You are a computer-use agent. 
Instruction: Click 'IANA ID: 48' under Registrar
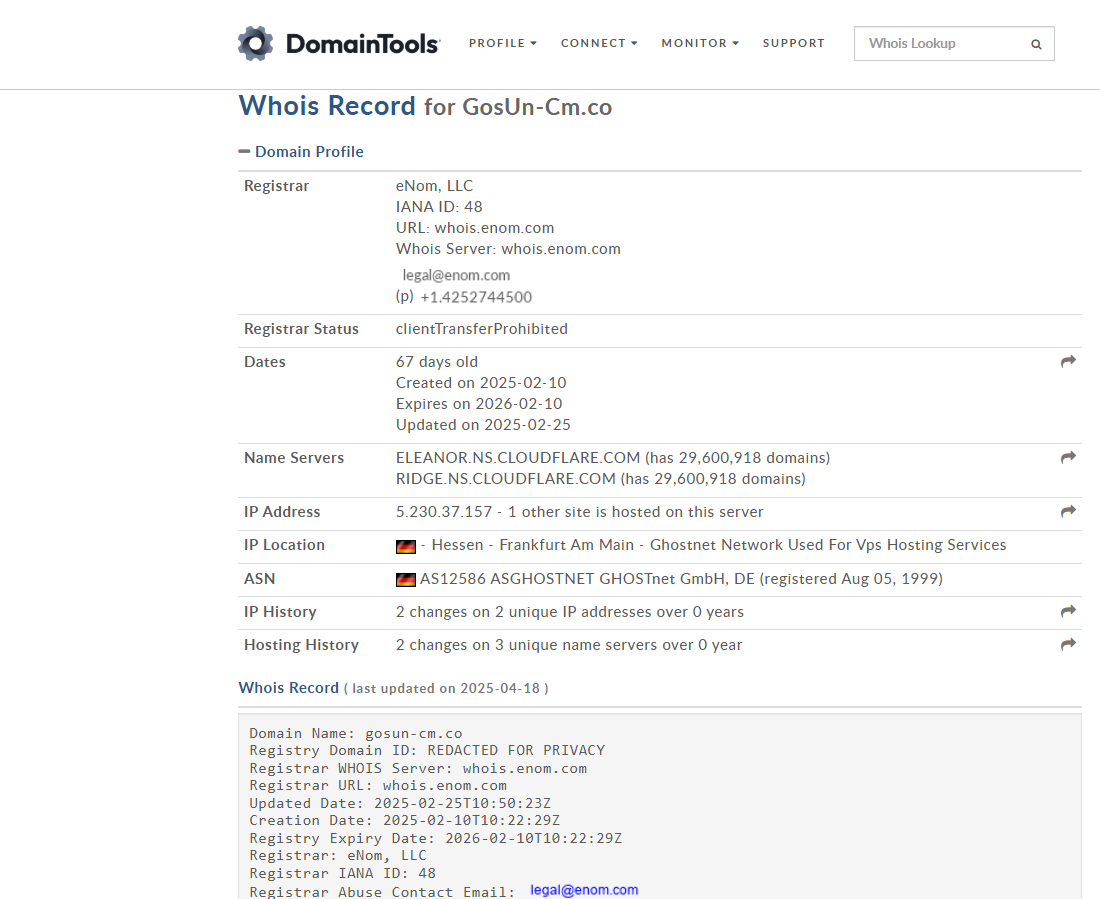[x=439, y=206]
